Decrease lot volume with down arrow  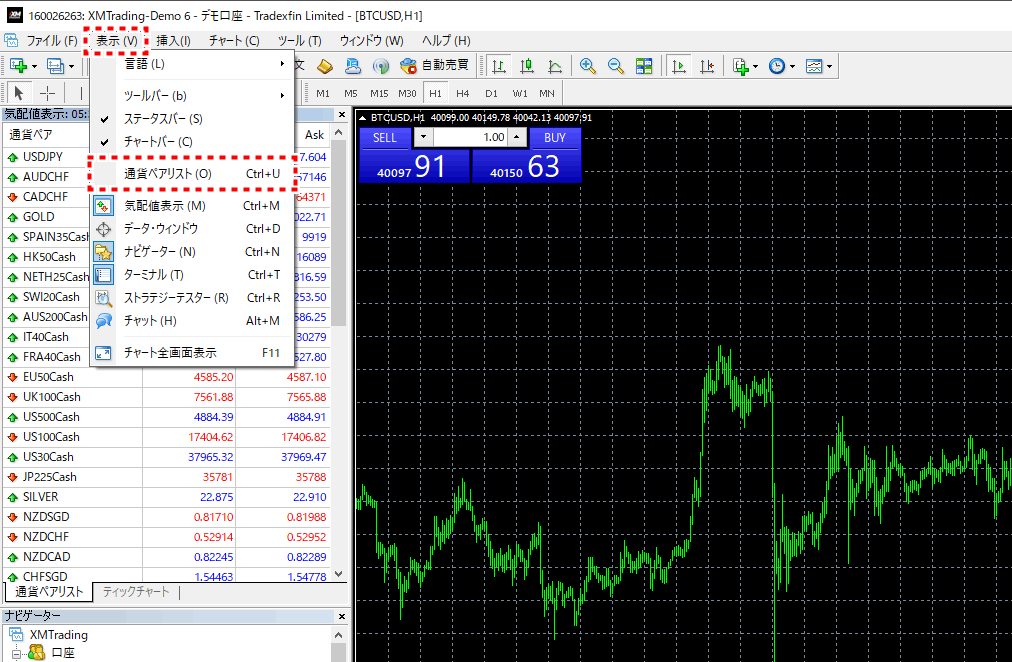tap(423, 137)
